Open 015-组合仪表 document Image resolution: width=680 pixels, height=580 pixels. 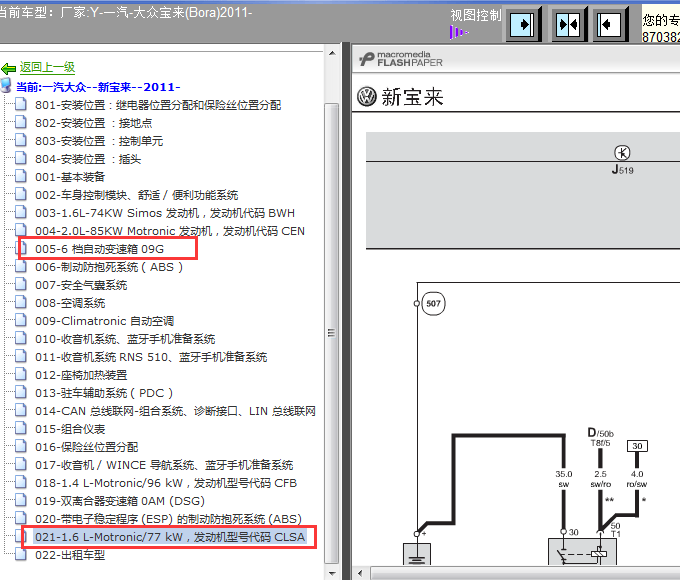click(x=70, y=429)
